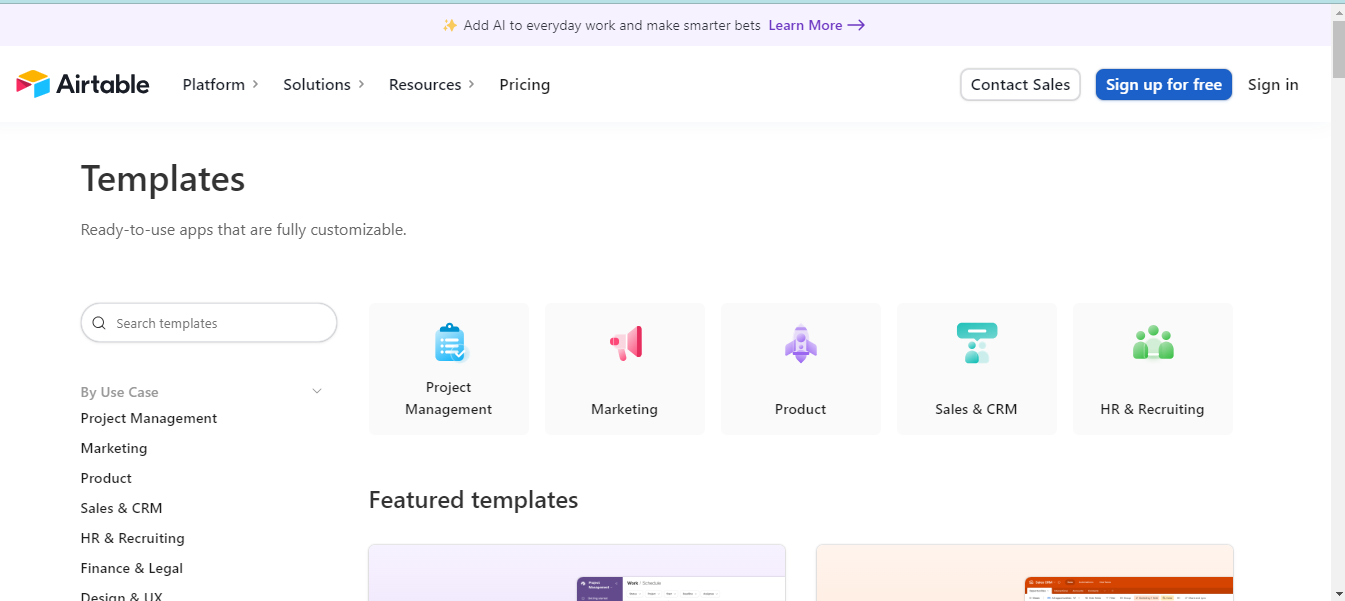Collapse the By Use Case section
Image resolution: width=1345 pixels, height=601 pixels.
click(317, 391)
